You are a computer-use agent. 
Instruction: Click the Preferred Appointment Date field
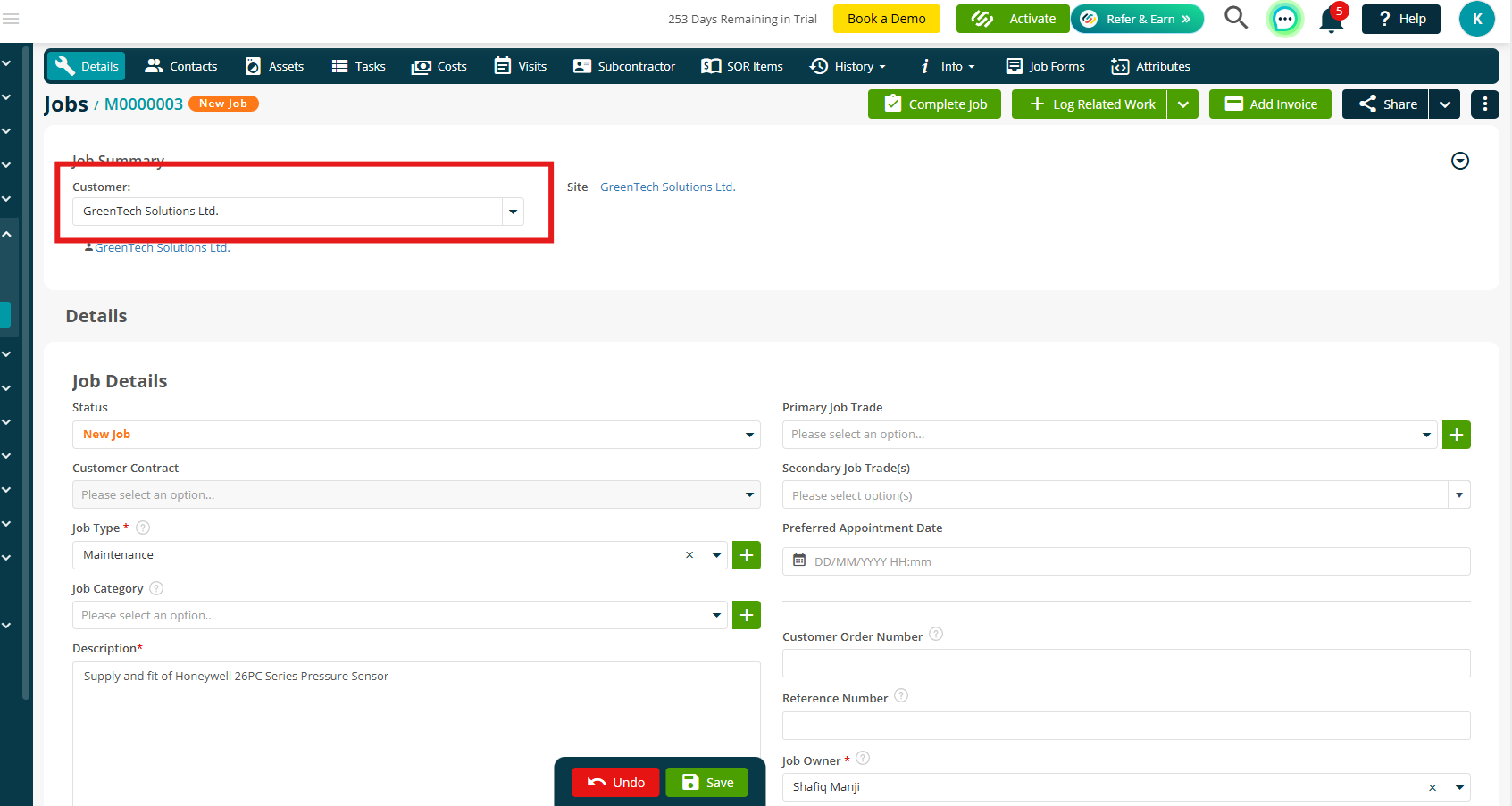click(x=1126, y=561)
